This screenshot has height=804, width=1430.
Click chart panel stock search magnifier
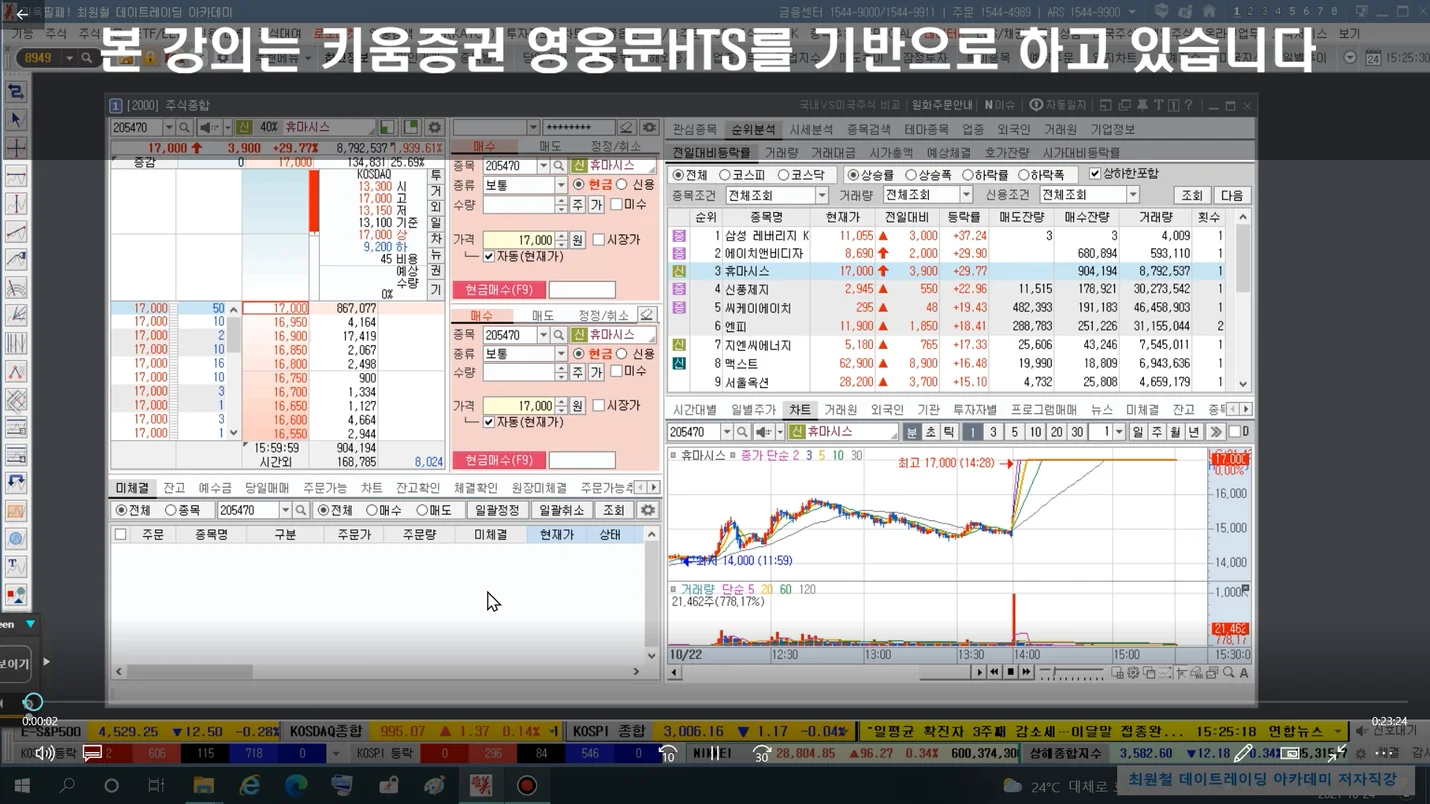pyautogui.click(x=742, y=432)
